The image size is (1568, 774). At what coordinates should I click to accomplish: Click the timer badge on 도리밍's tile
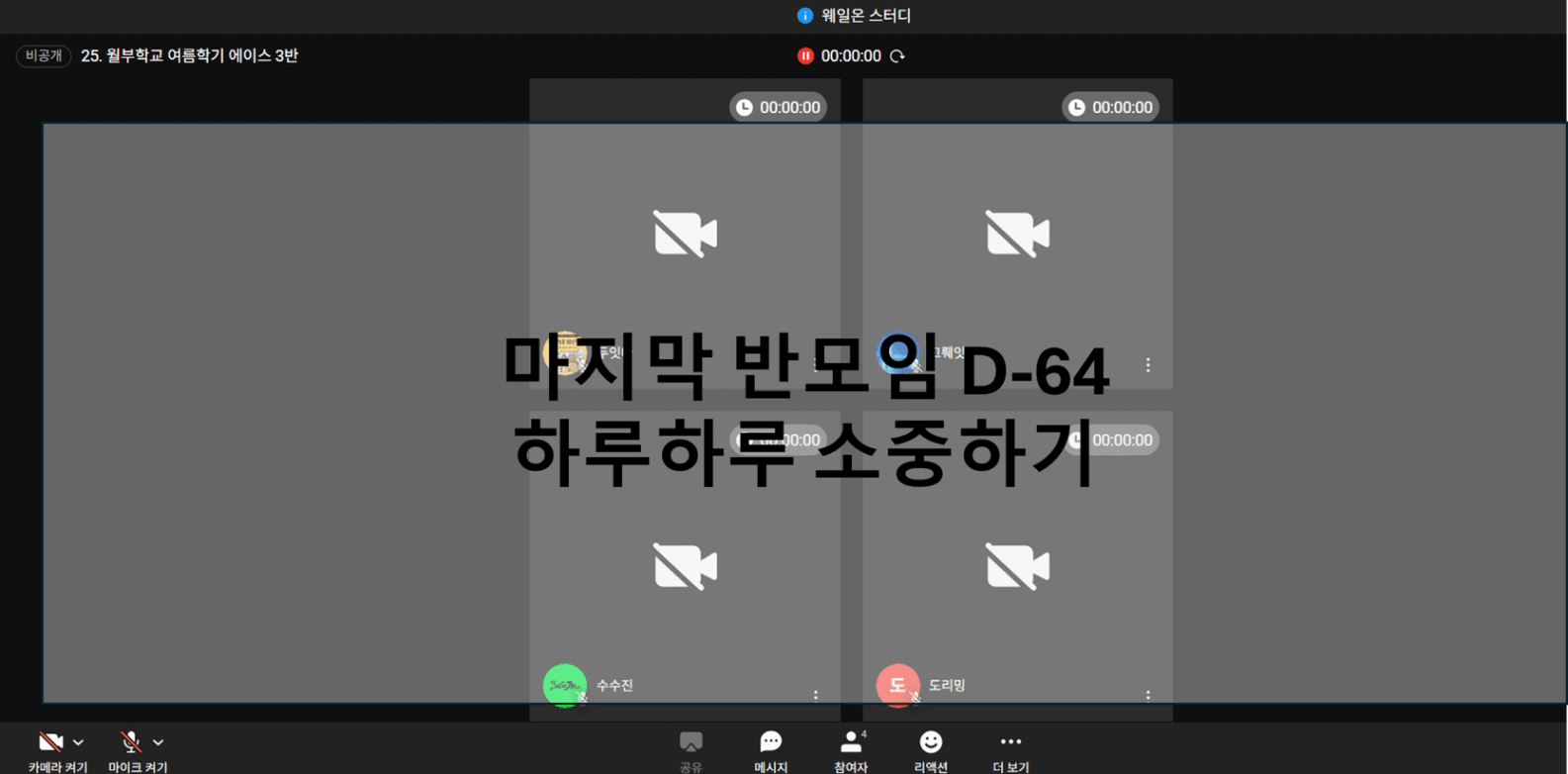1110,439
